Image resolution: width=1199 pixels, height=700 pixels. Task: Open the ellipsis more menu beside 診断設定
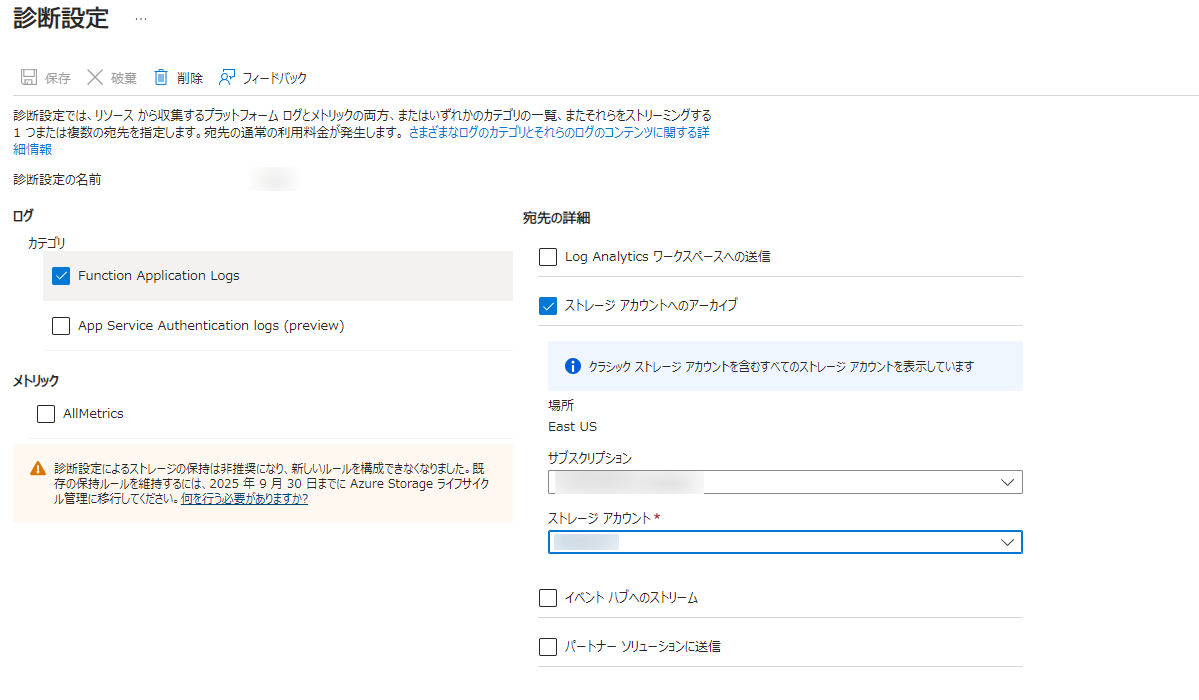[141, 19]
